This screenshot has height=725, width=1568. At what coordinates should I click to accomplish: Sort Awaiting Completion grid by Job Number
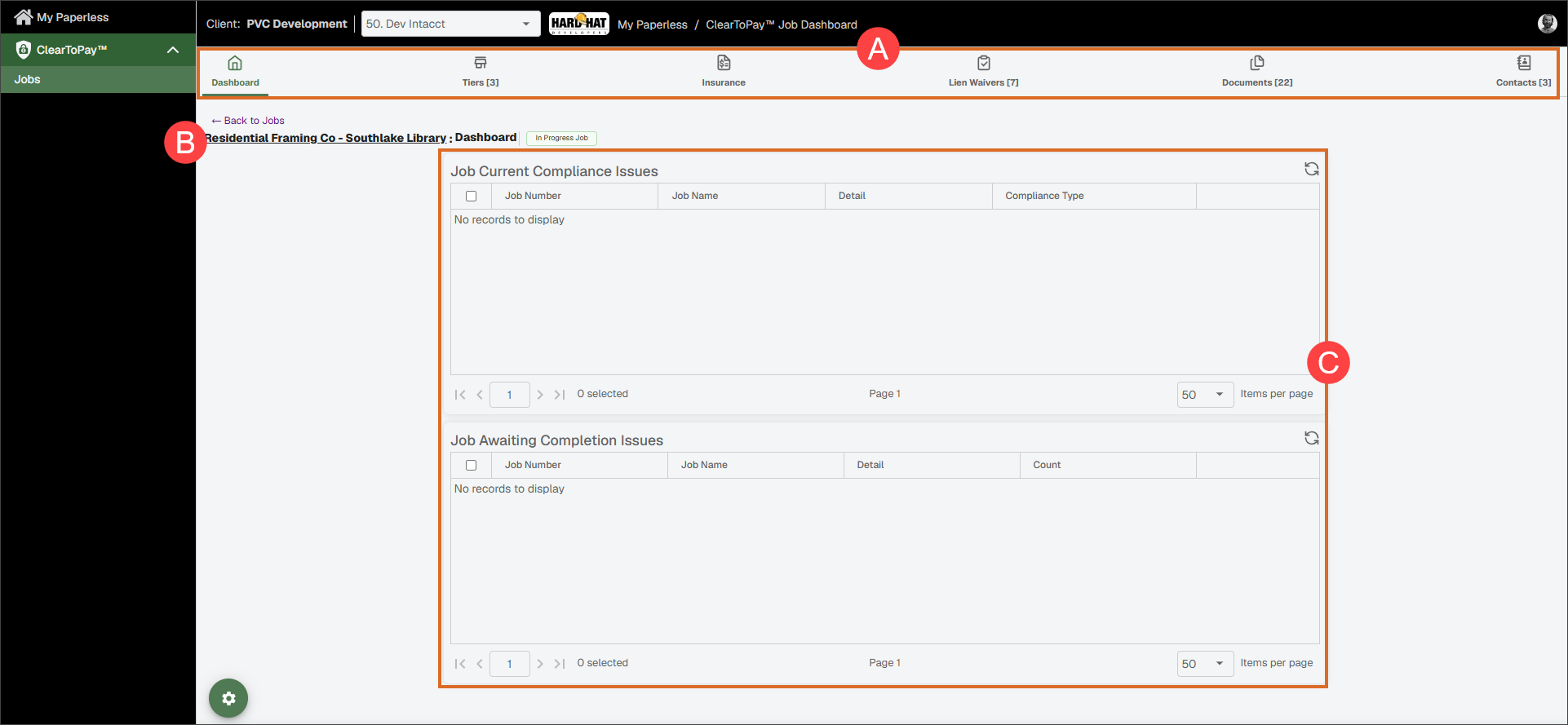[579, 465]
